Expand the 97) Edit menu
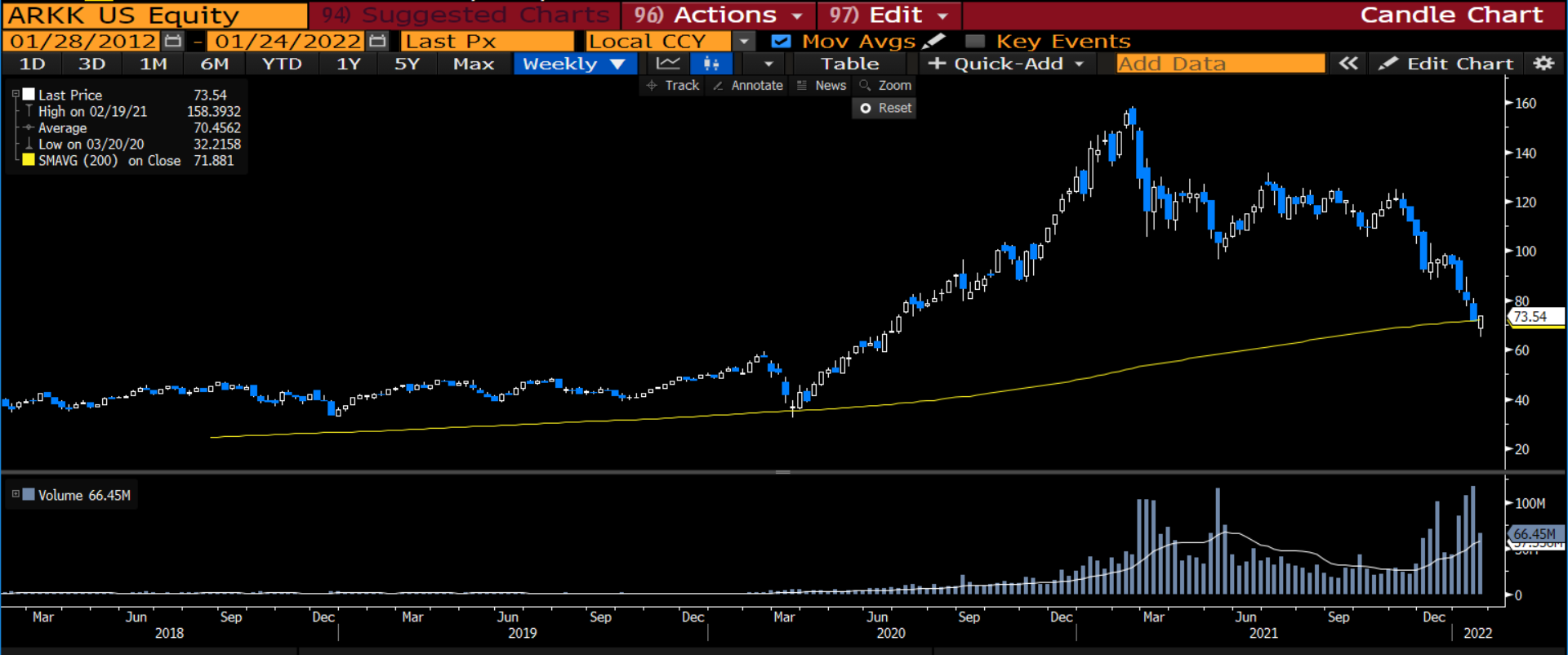Image resolution: width=1568 pixels, height=655 pixels. 890,15
